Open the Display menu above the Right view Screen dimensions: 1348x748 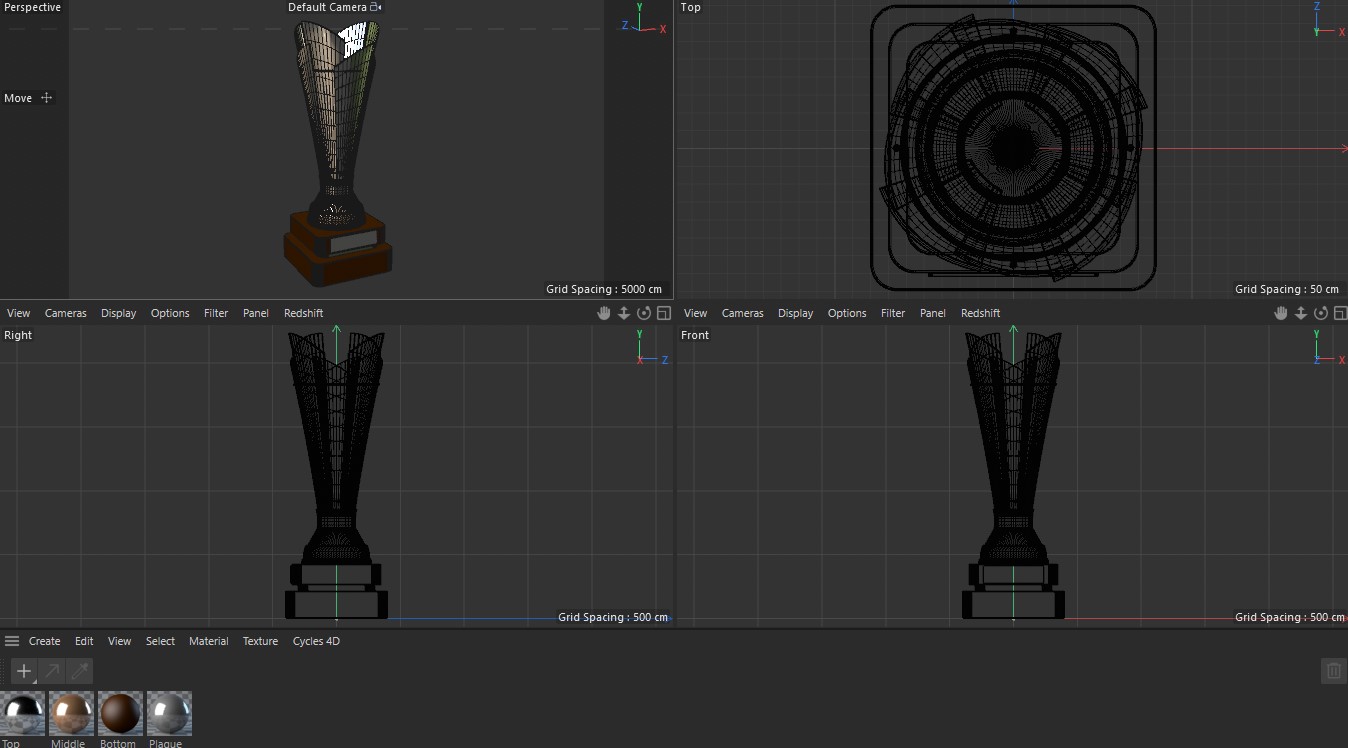(118, 313)
